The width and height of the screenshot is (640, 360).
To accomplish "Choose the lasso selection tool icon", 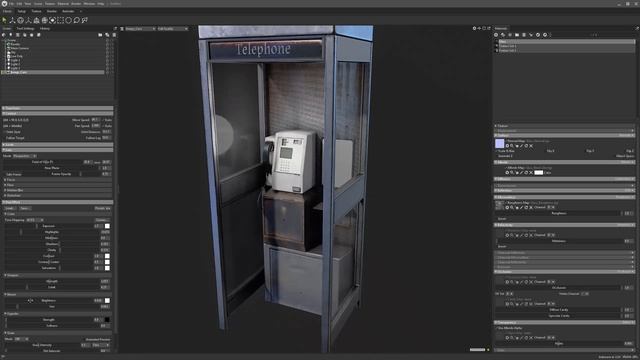I will tap(76, 20).
